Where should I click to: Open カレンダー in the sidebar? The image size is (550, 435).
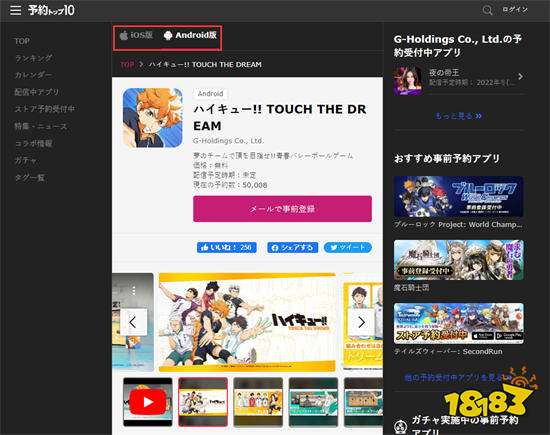point(33,75)
